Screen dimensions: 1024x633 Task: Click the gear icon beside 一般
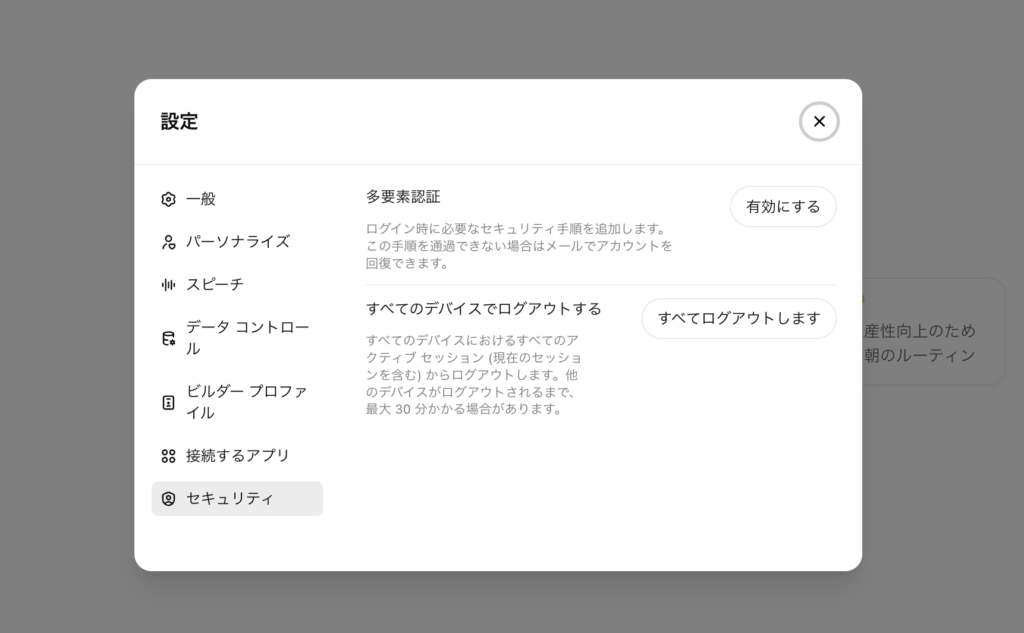(168, 199)
